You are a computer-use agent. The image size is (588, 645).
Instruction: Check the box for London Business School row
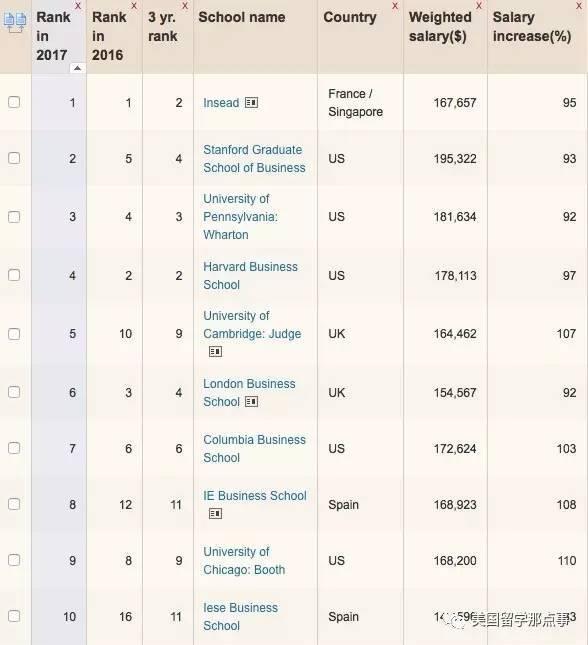pos(14,392)
